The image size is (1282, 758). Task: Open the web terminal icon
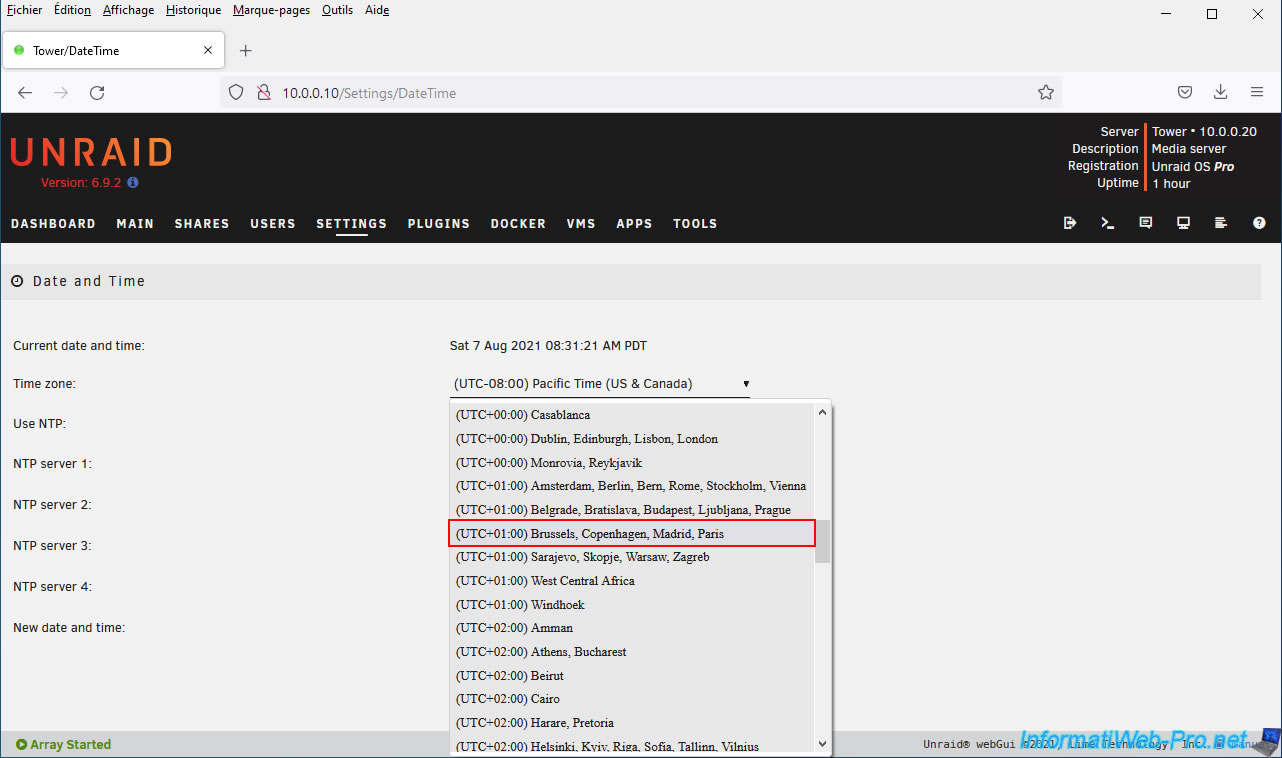coord(1108,223)
